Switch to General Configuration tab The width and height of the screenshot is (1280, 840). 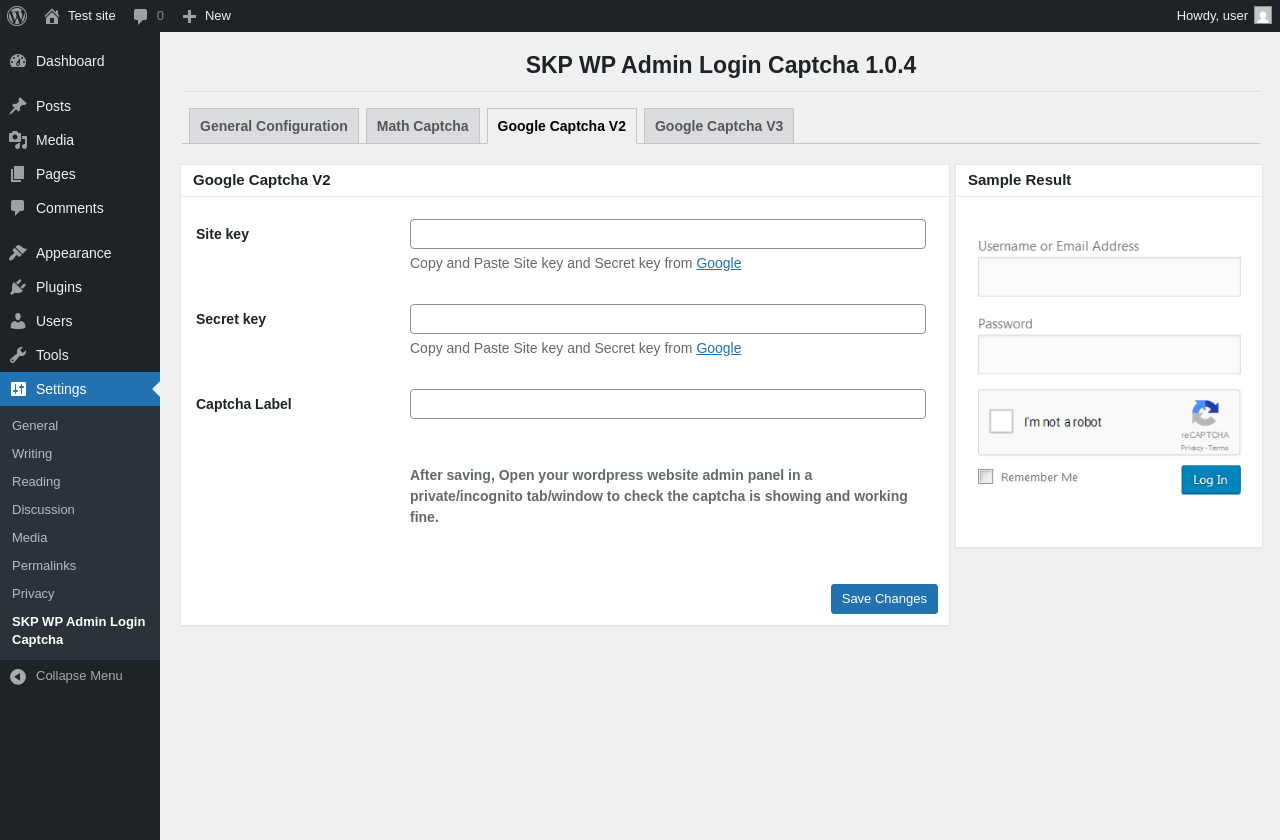click(274, 126)
